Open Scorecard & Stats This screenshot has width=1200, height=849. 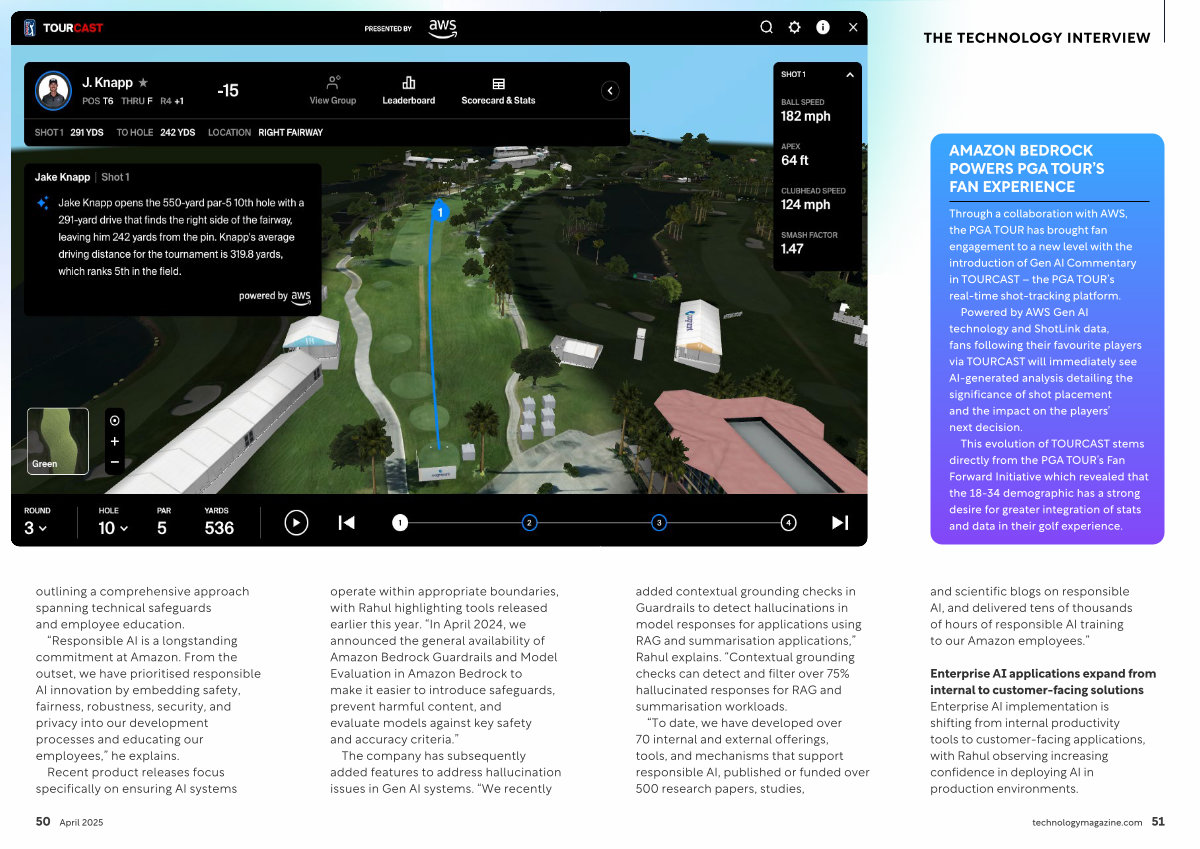tap(498, 90)
